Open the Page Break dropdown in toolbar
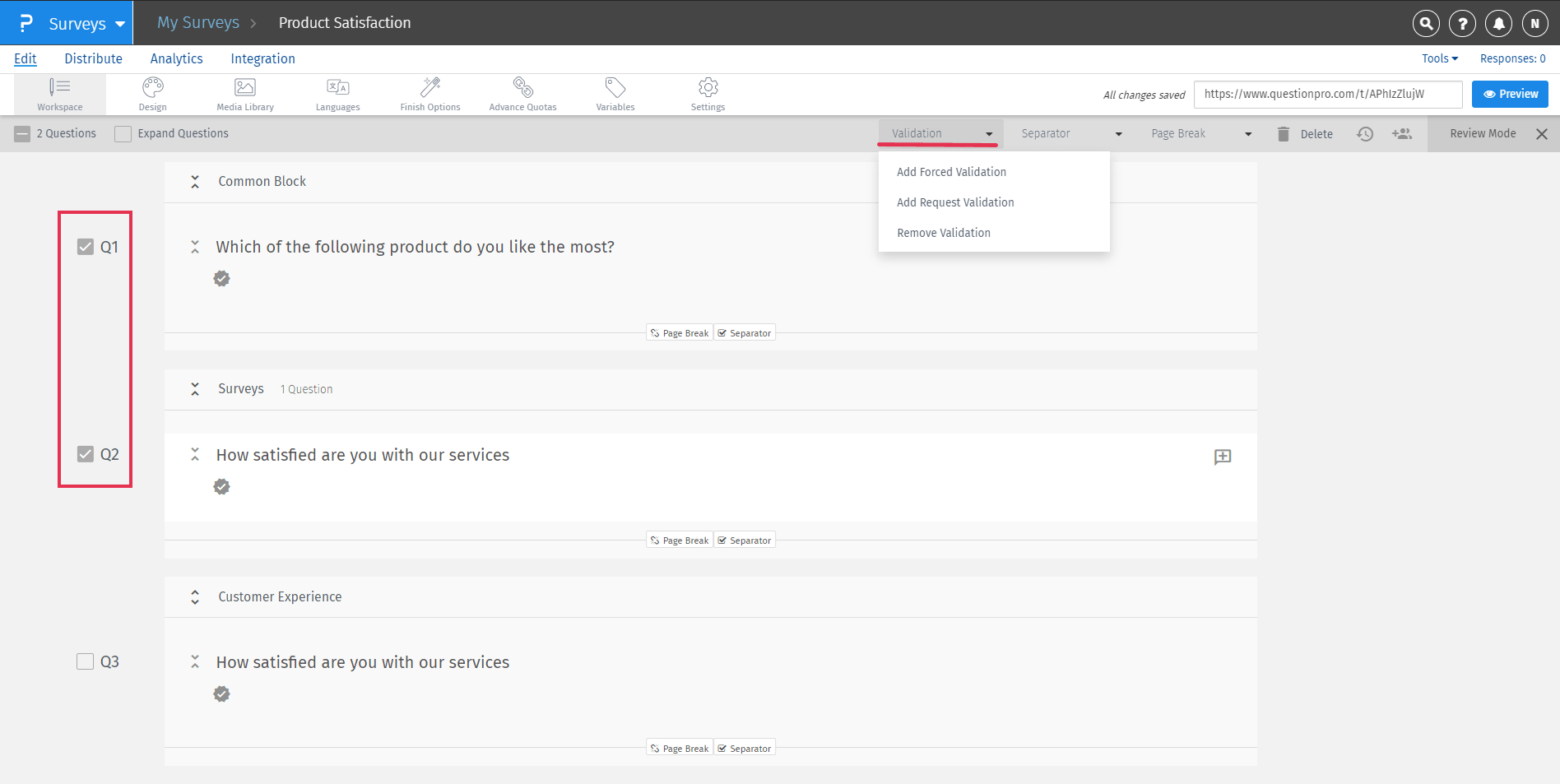Image resolution: width=1560 pixels, height=784 pixels. [x=1201, y=133]
